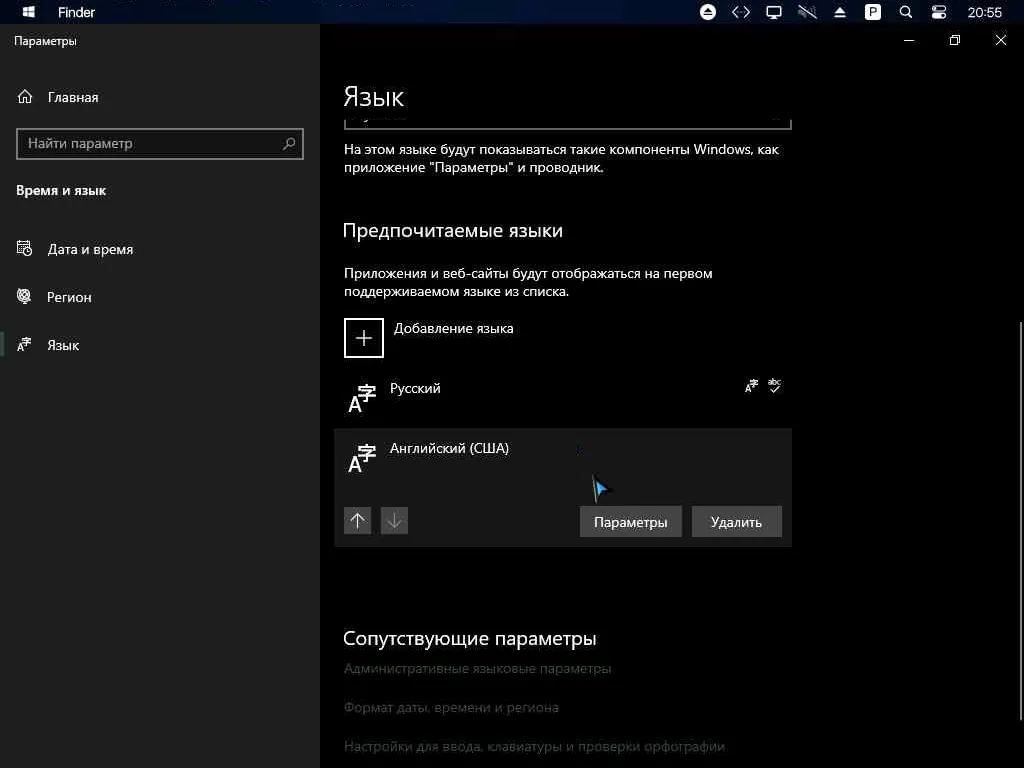Move Английский (США) up with arrow button
This screenshot has height=768, width=1024.
(x=357, y=520)
